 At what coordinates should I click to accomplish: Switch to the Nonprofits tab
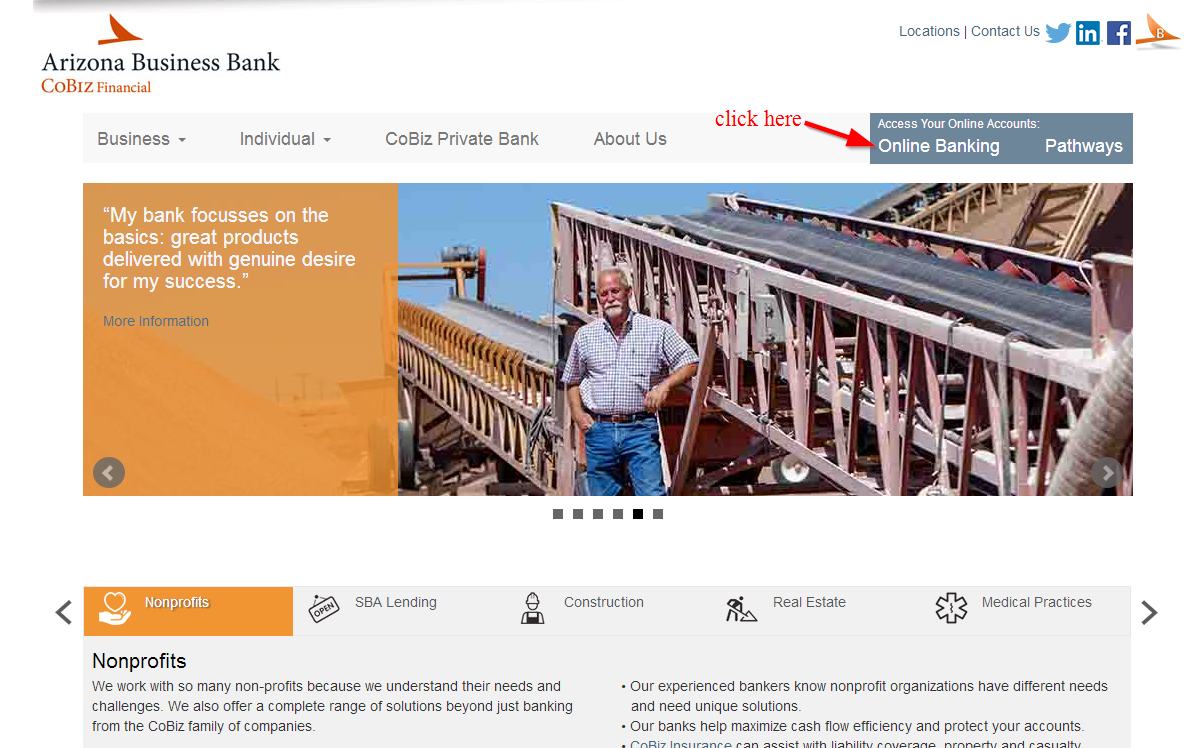pyautogui.click(x=188, y=611)
